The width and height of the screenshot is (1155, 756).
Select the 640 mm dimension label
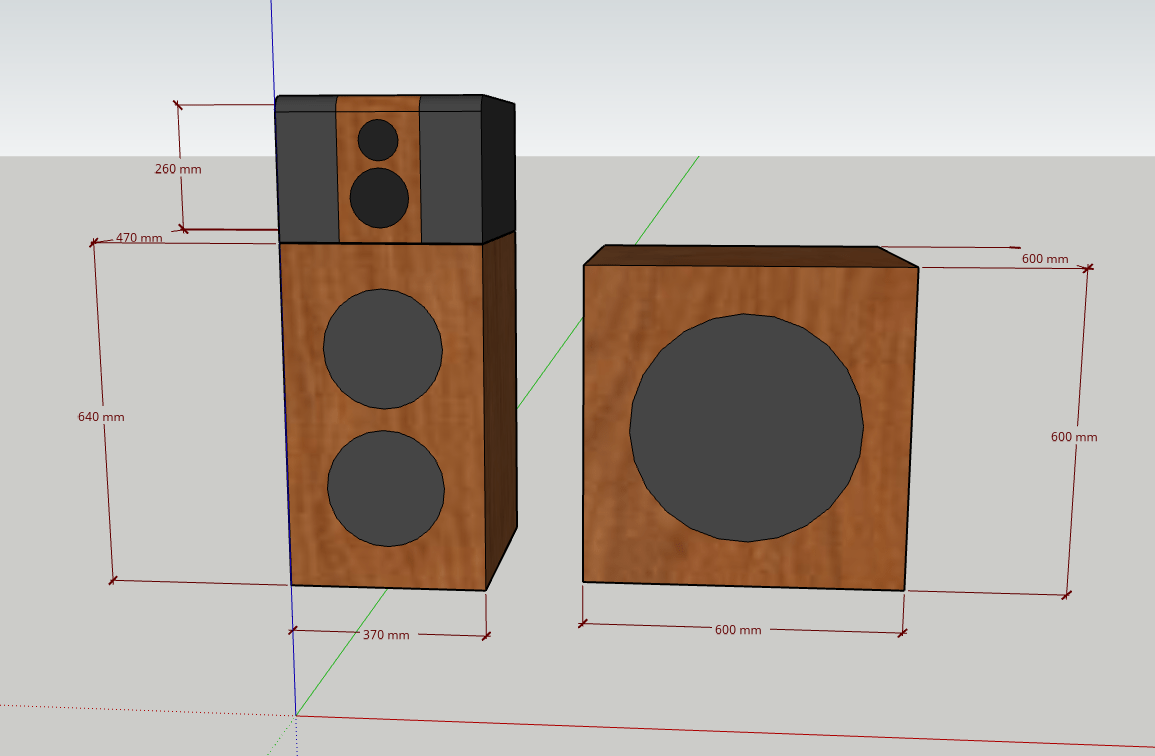point(101,417)
